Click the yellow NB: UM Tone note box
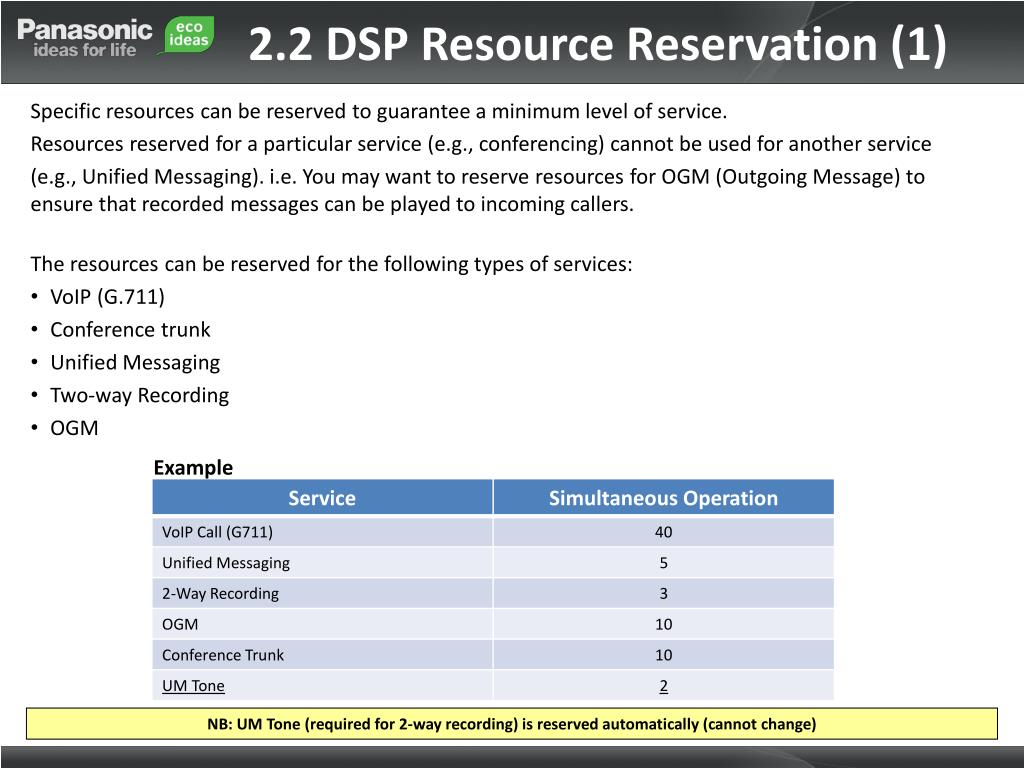This screenshot has width=1024, height=768. click(512, 724)
